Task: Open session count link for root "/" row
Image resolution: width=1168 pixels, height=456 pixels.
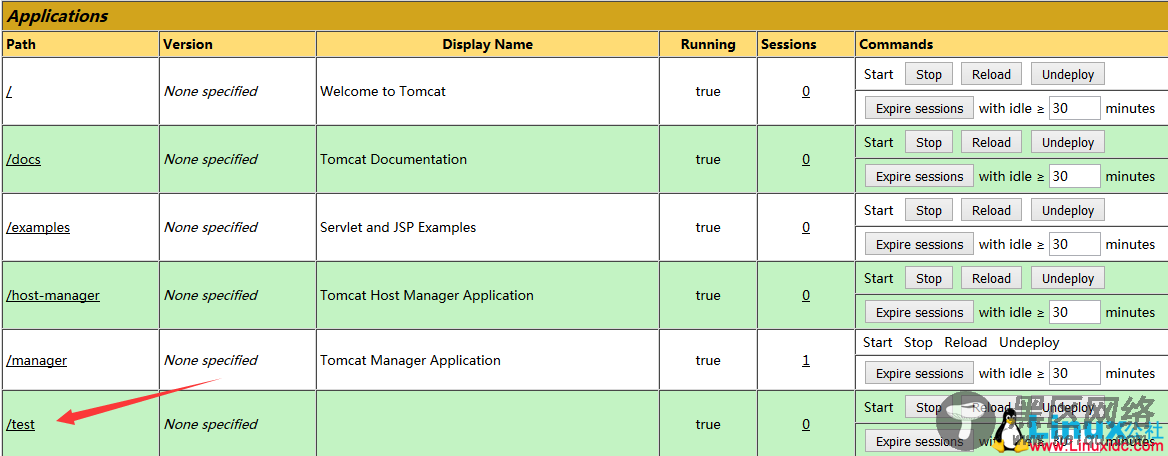Action: [806, 92]
